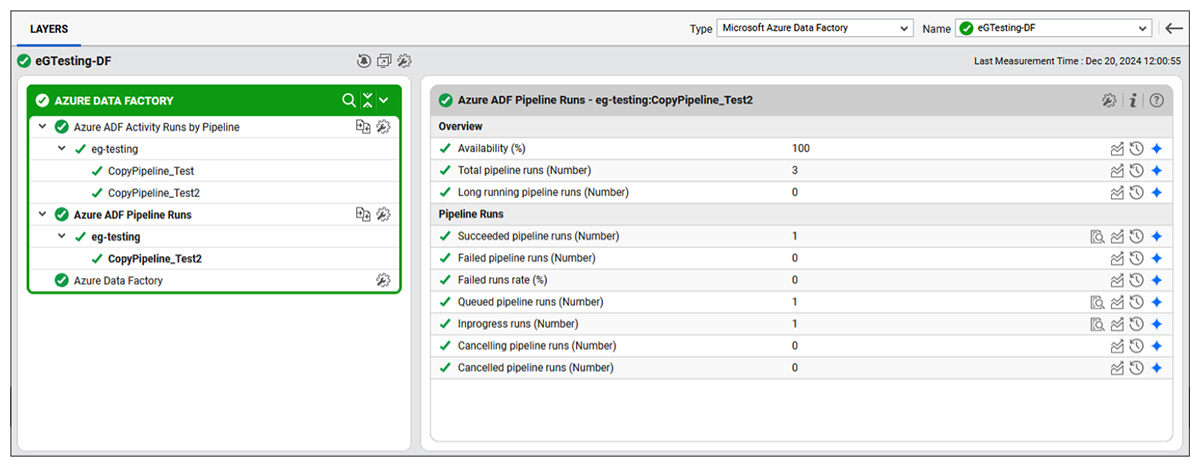Click the alarm icon next to eGTesting-DF title
1200x467 pixels.
point(364,62)
